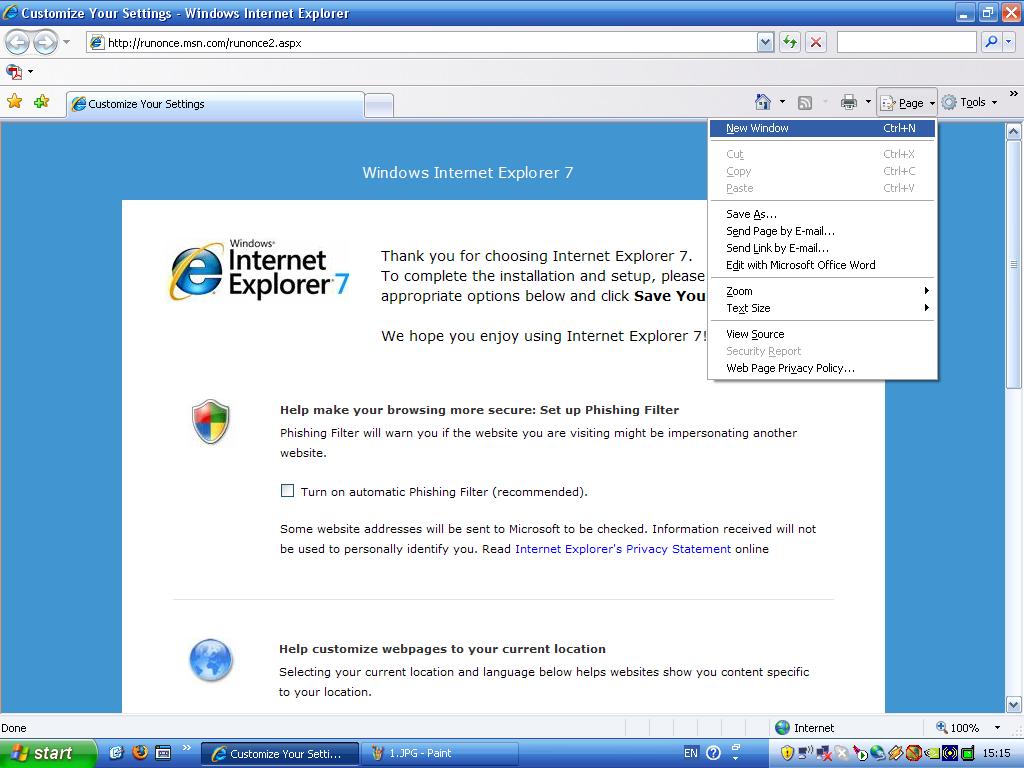Switch to Customize Your Setti... taskbar button
1024x768 pixels.
(x=280, y=754)
